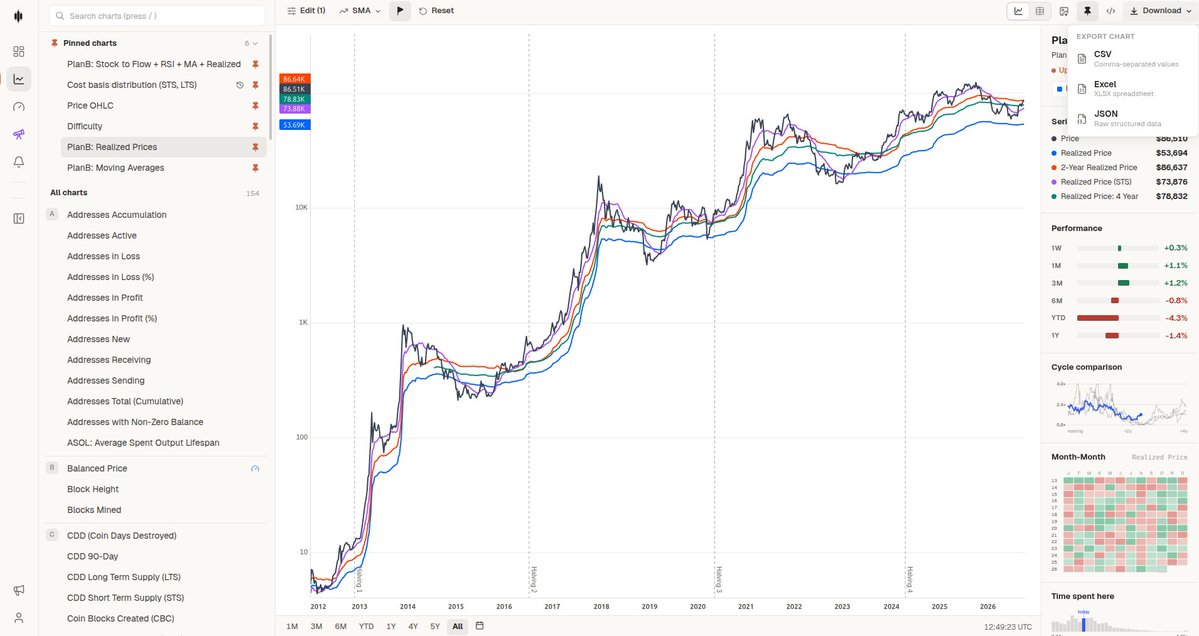The height and width of the screenshot is (636, 1199).
Task: Select the 1M time range
Action: (x=292, y=626)
